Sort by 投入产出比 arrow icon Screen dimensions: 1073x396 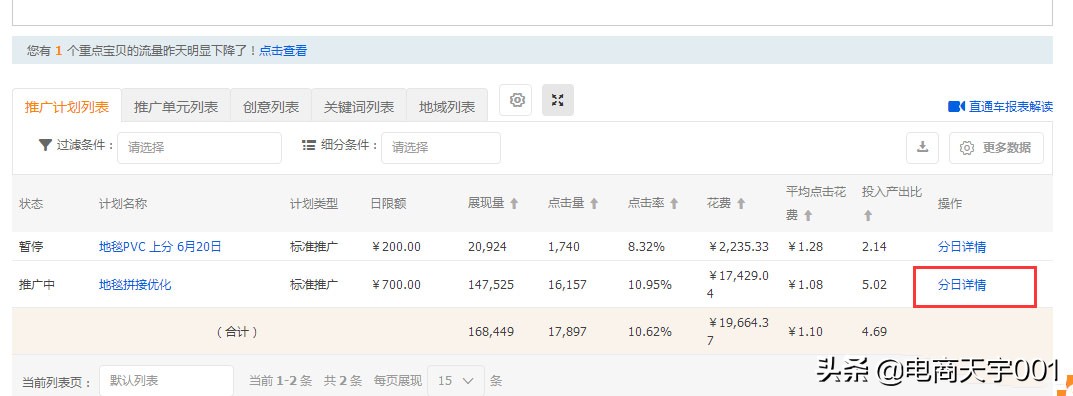tap(868, 215)
